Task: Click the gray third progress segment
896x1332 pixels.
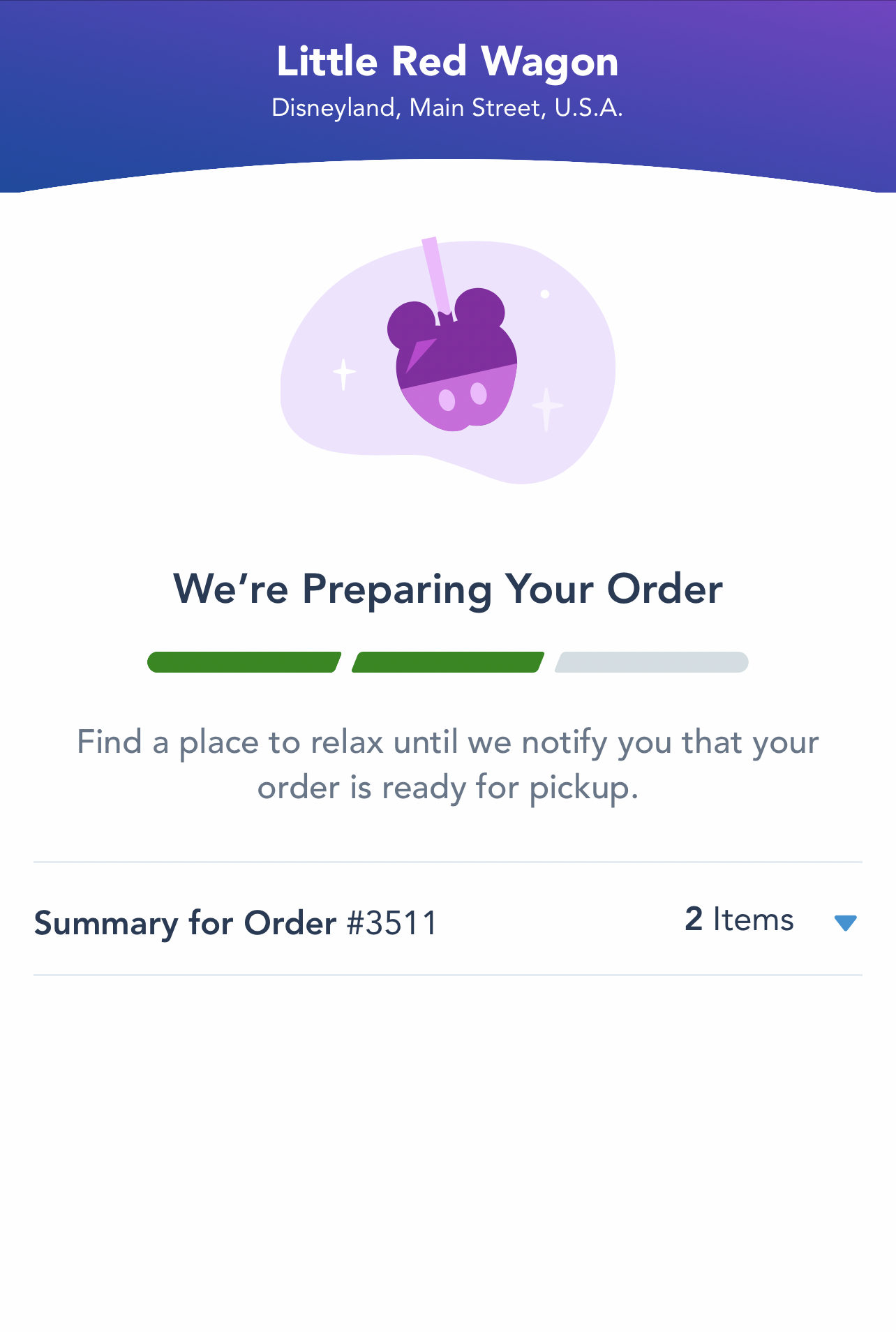Action: (x=652, y=662)
